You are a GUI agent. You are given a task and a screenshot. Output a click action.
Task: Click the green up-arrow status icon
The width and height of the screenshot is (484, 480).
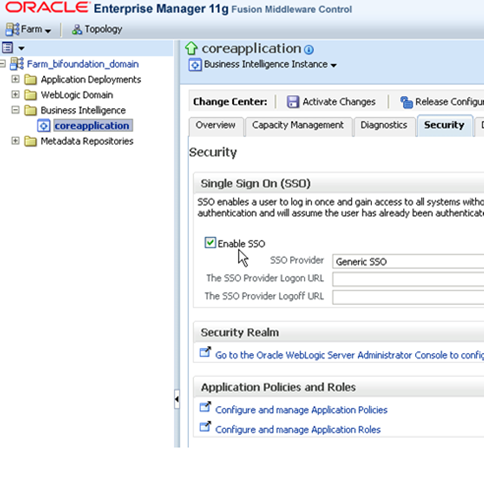[191, 48]
